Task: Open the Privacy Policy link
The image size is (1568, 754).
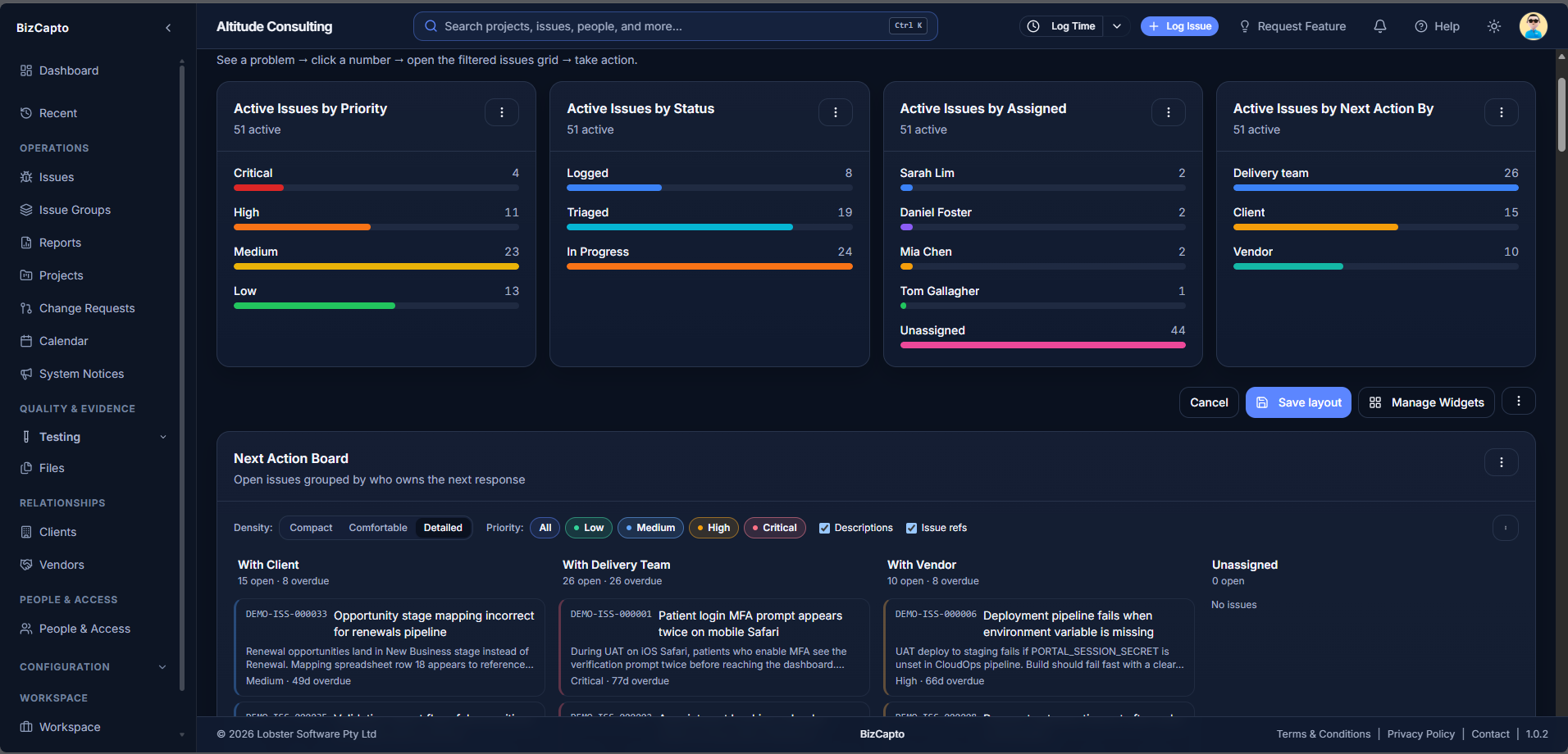Action: [1420, 734]
